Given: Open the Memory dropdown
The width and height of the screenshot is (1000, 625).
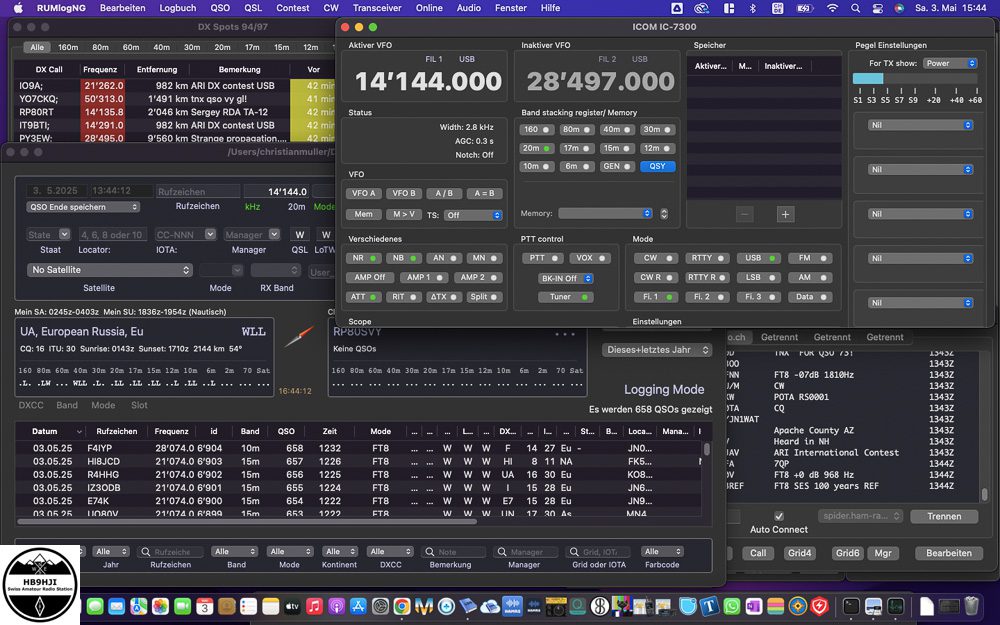Looking at the screenshot, I should pos(605,214).
